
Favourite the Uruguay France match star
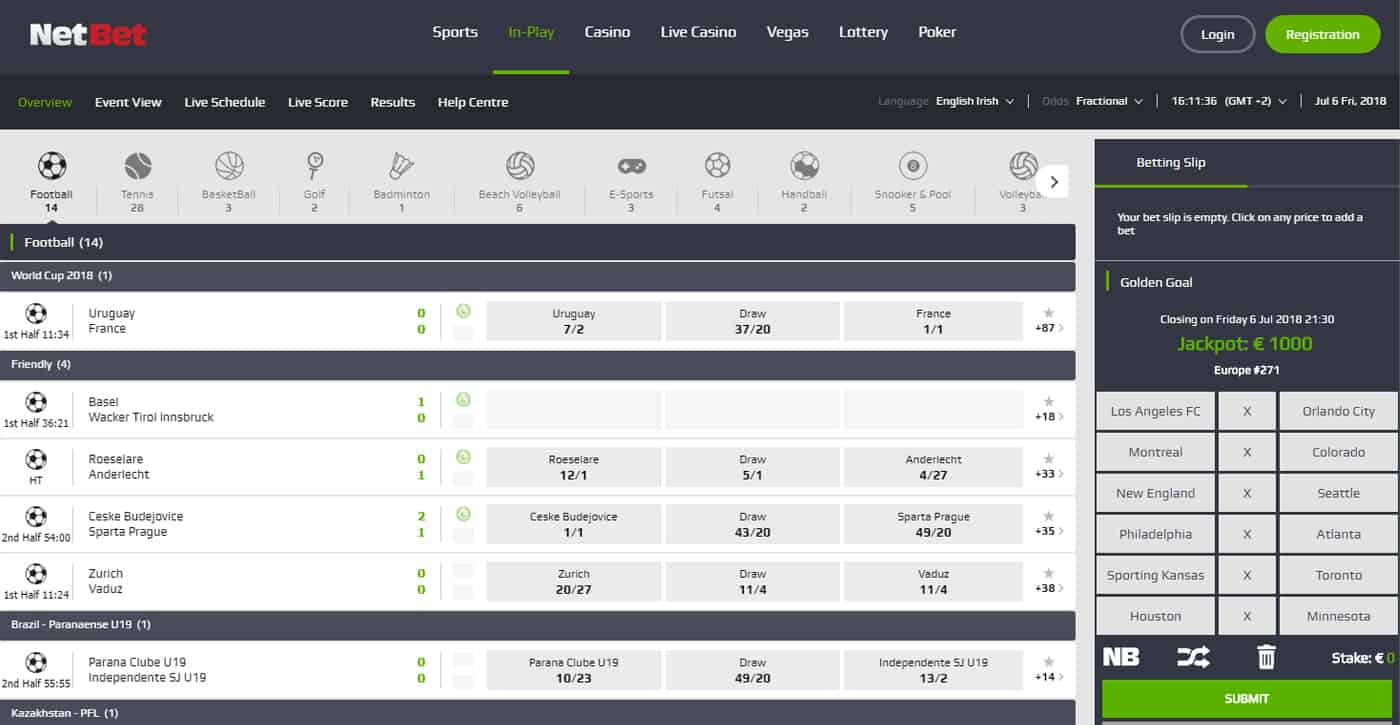pyautogui.click(x=1049, y=313)
